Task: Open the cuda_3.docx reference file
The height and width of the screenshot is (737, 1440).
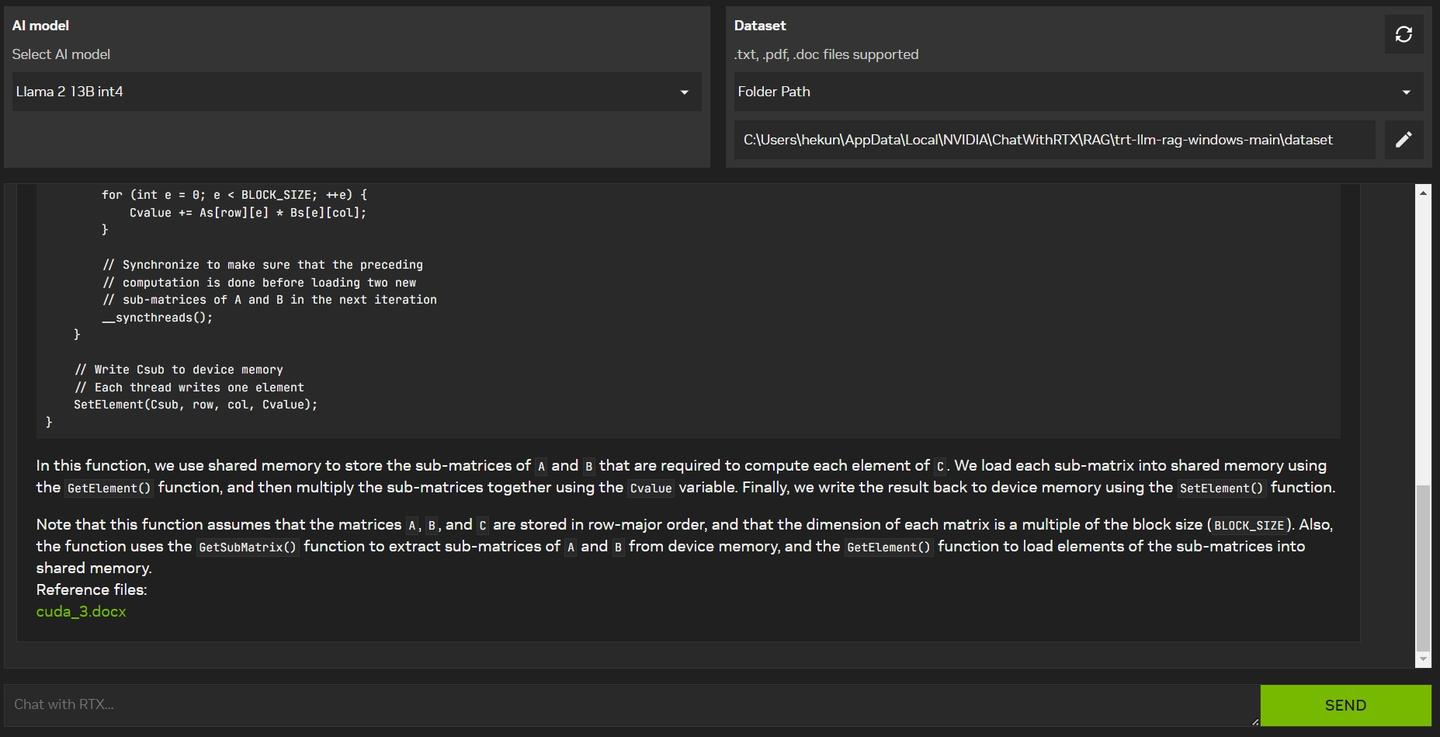Action: pos(81,611)
